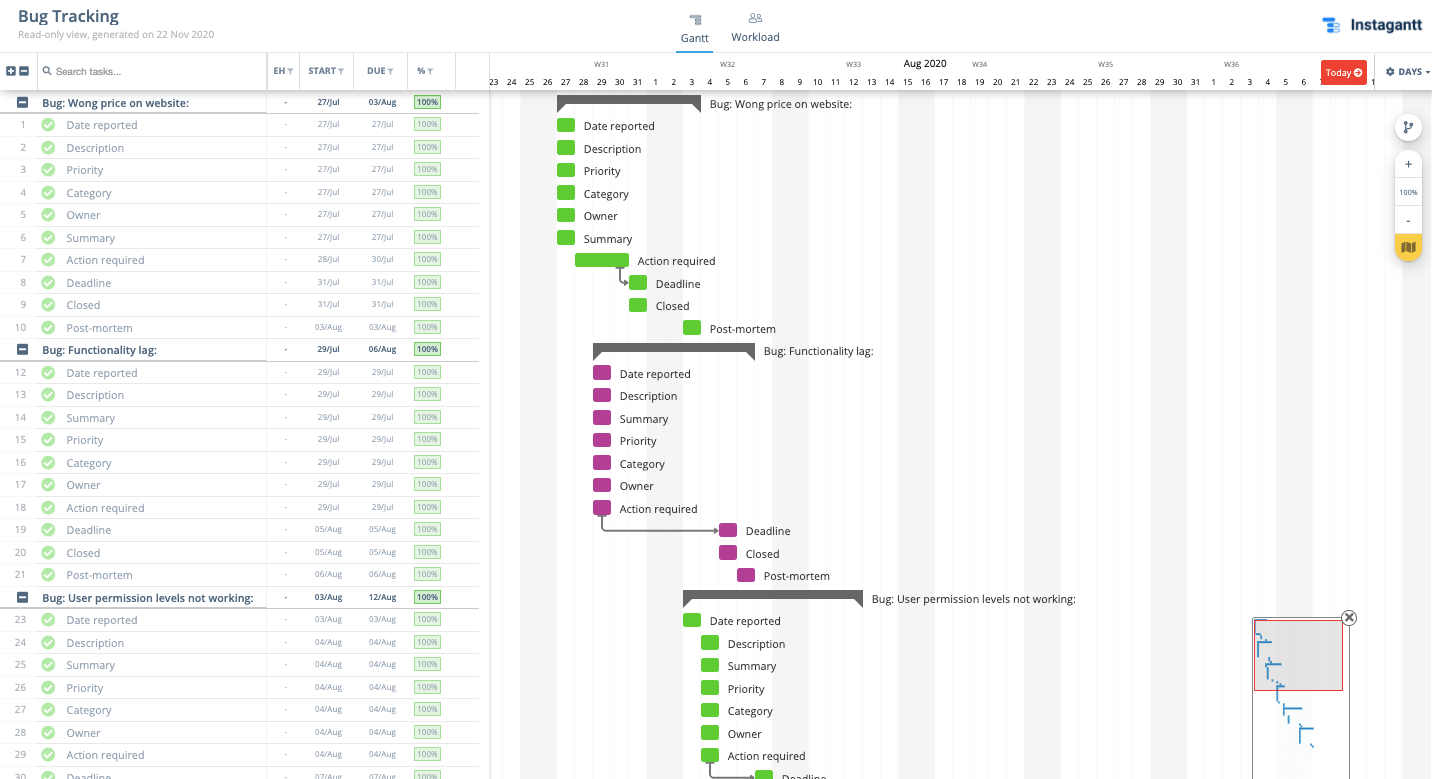Jump to today using the Today button
This screenshot has width=1432, height=779.
coord(1343,71)
